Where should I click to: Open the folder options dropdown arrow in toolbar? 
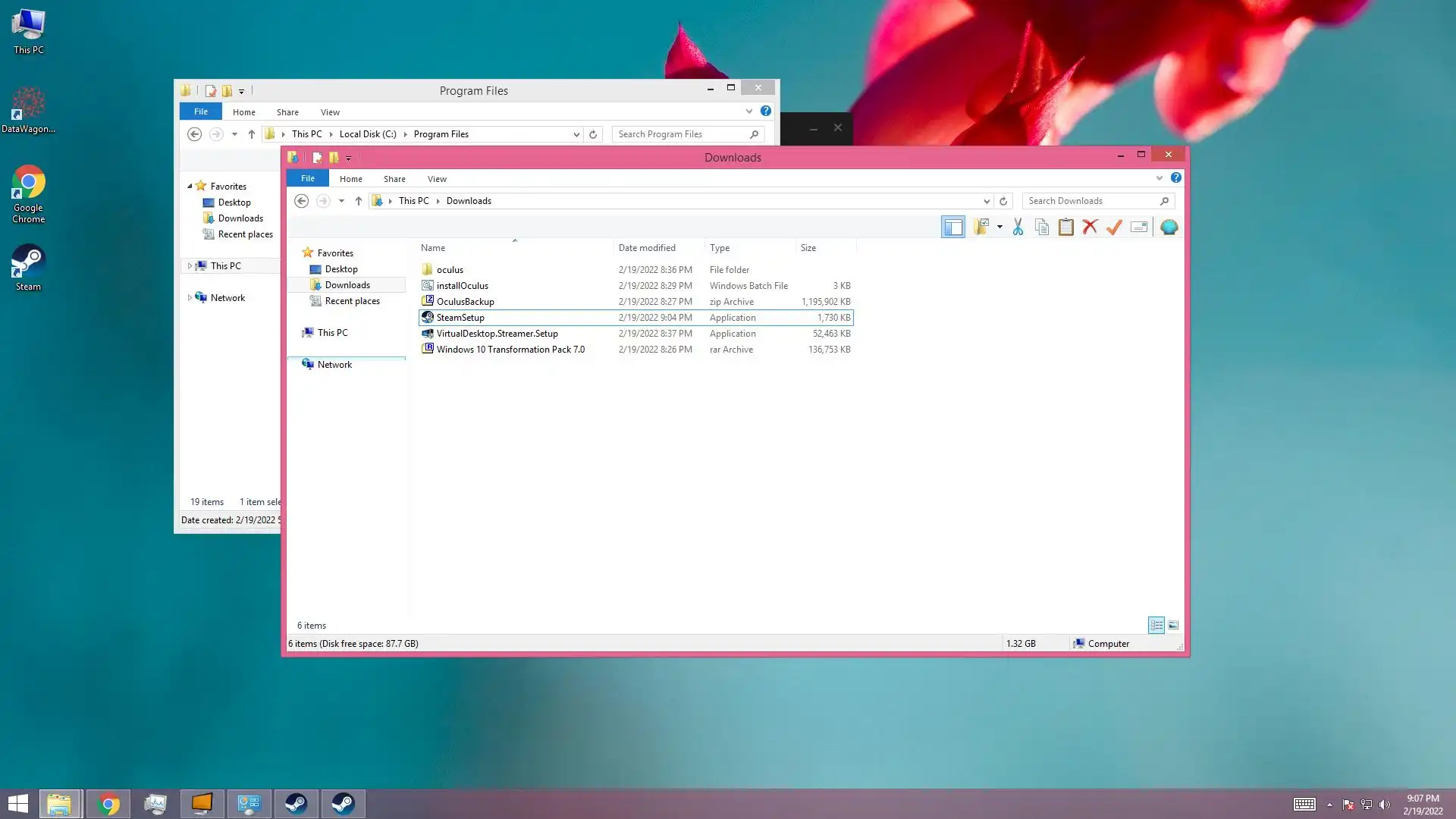999,227
